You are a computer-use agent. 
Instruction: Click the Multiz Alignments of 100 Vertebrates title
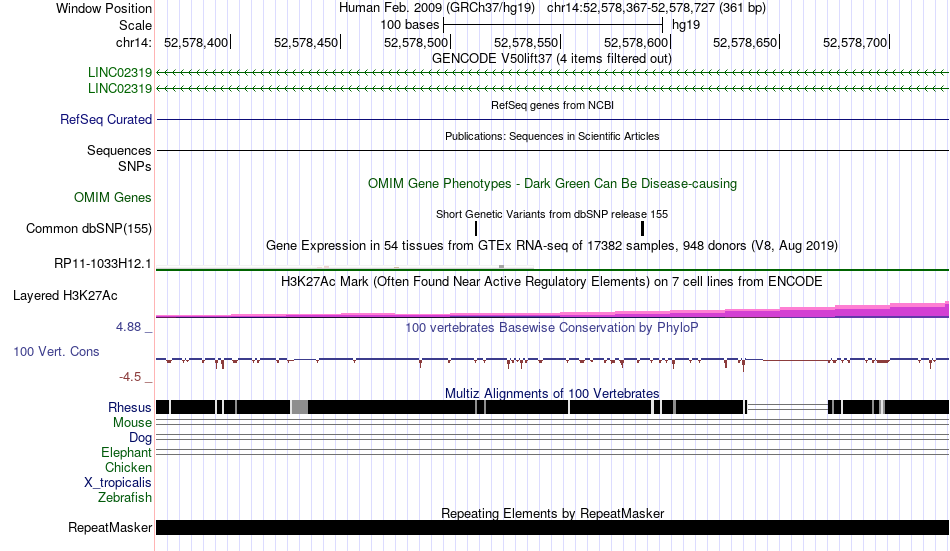click(x=552, y=393)
